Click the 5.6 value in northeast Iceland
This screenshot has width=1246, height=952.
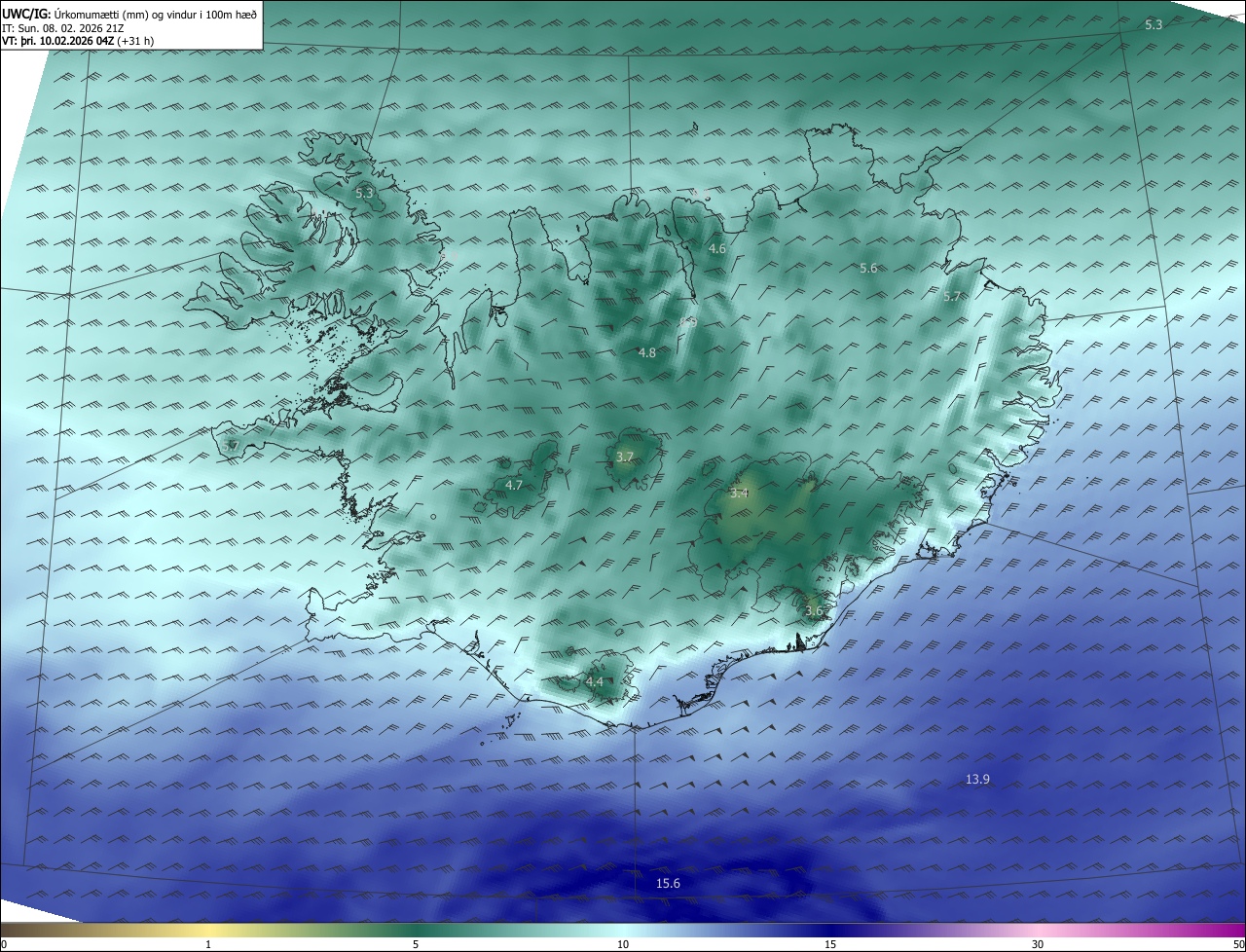tap(868, 268)
